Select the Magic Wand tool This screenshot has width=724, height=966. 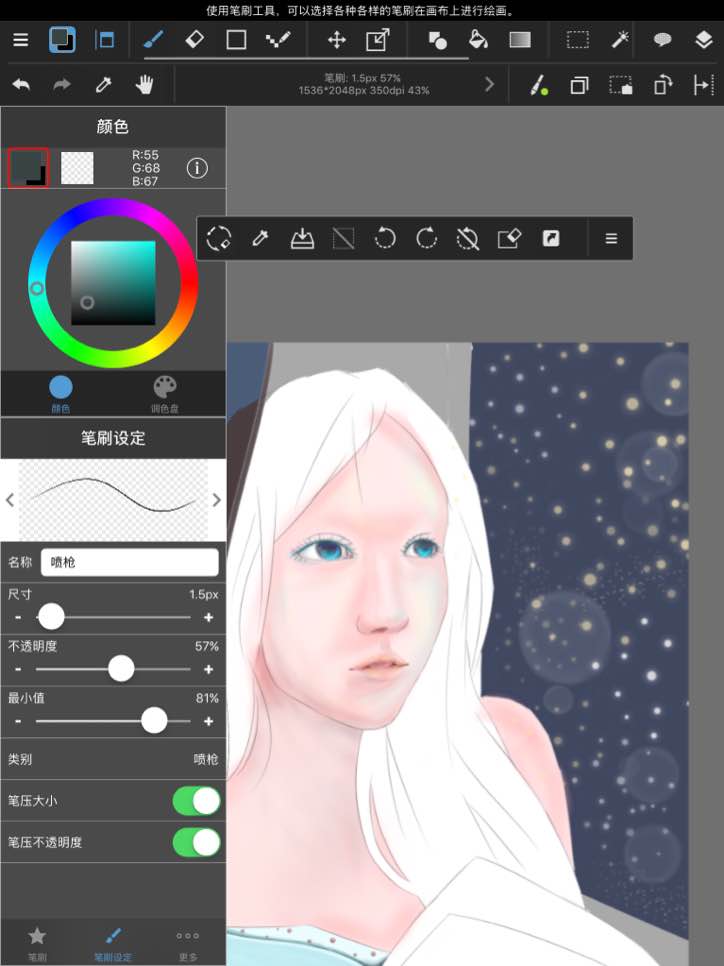(x=620, y=40)
